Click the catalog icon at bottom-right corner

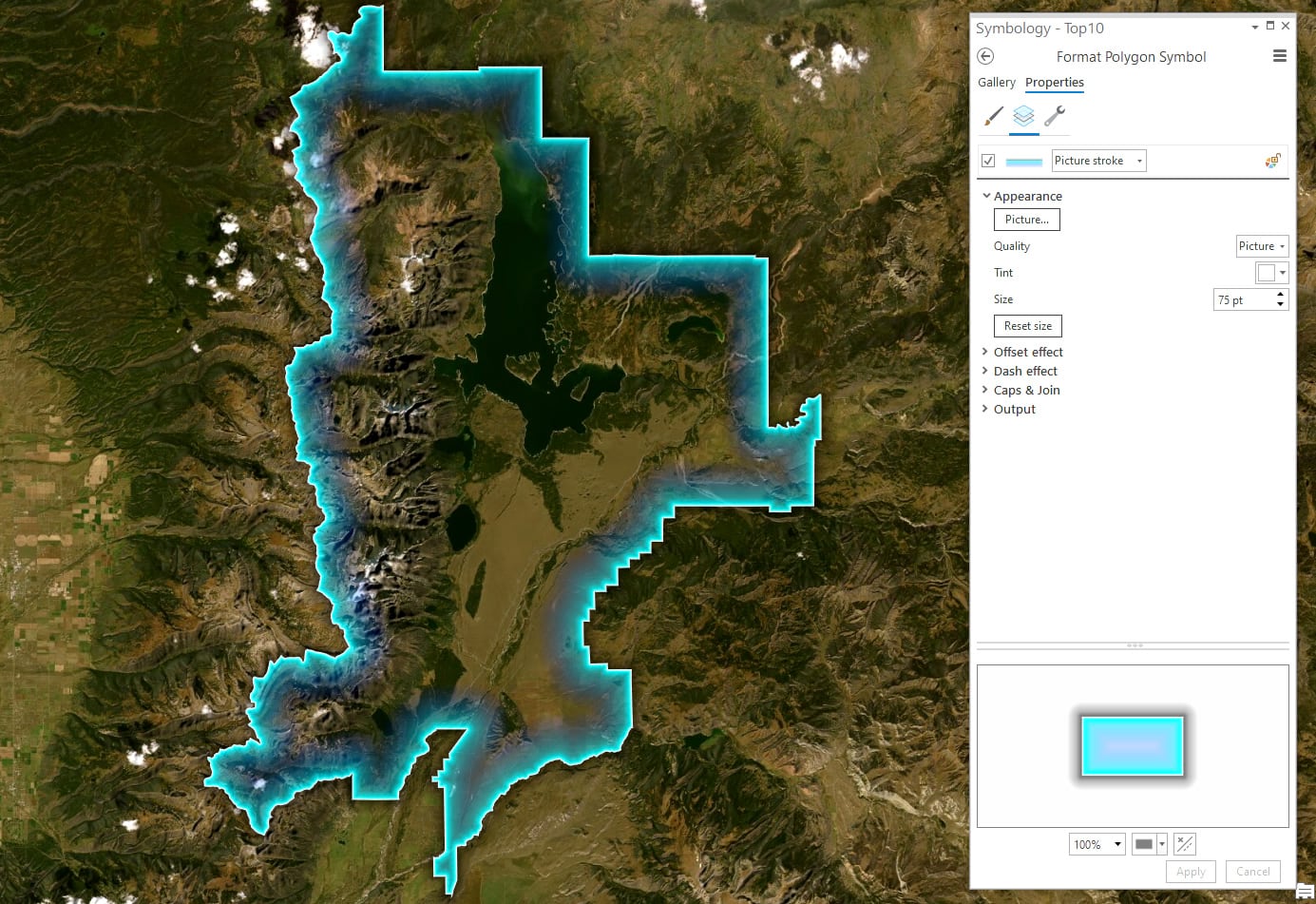(1306, 892)
